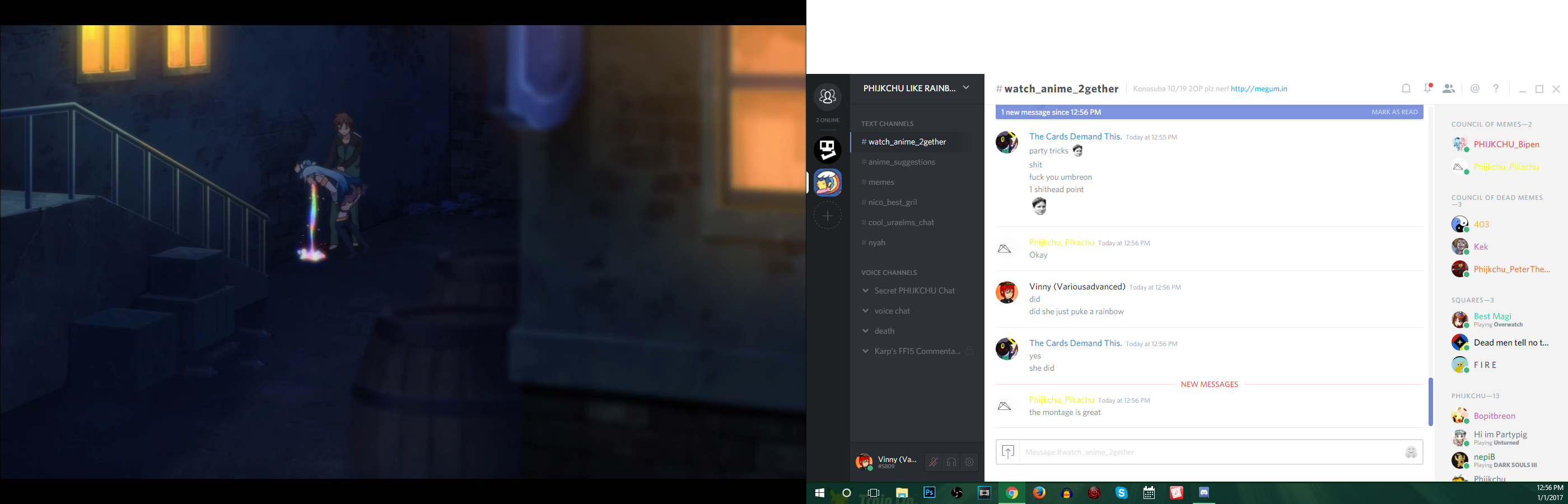Viewport: 1568px width, 504px height.
Task: Click MARK AS READ on new message bar
Action: pos(1394,112)
